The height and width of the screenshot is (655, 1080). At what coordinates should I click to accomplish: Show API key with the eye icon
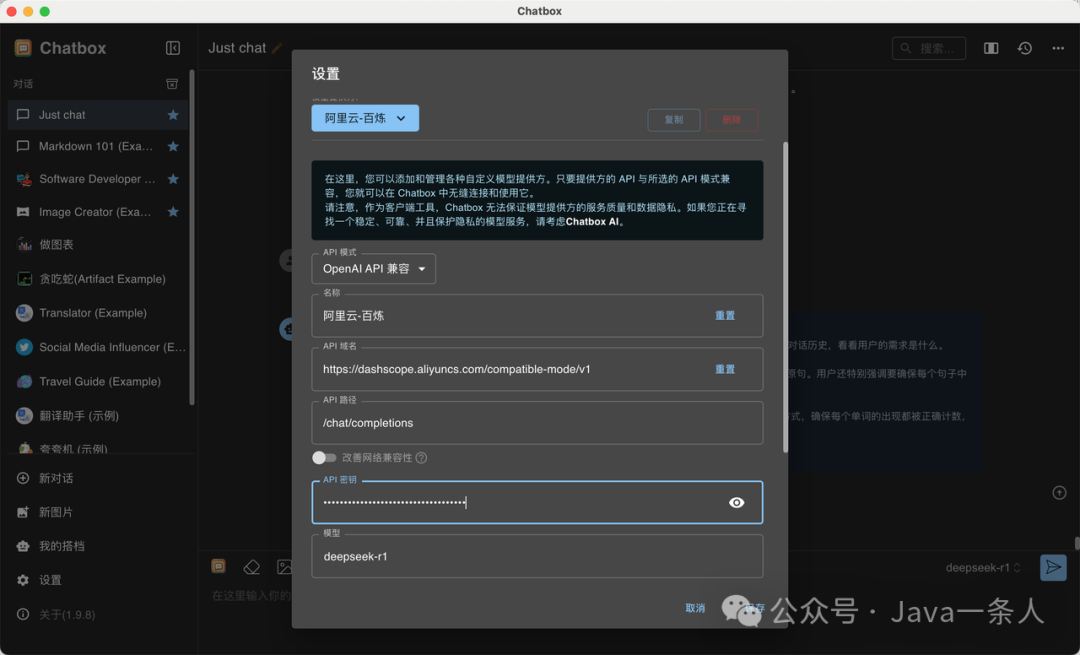736,503
